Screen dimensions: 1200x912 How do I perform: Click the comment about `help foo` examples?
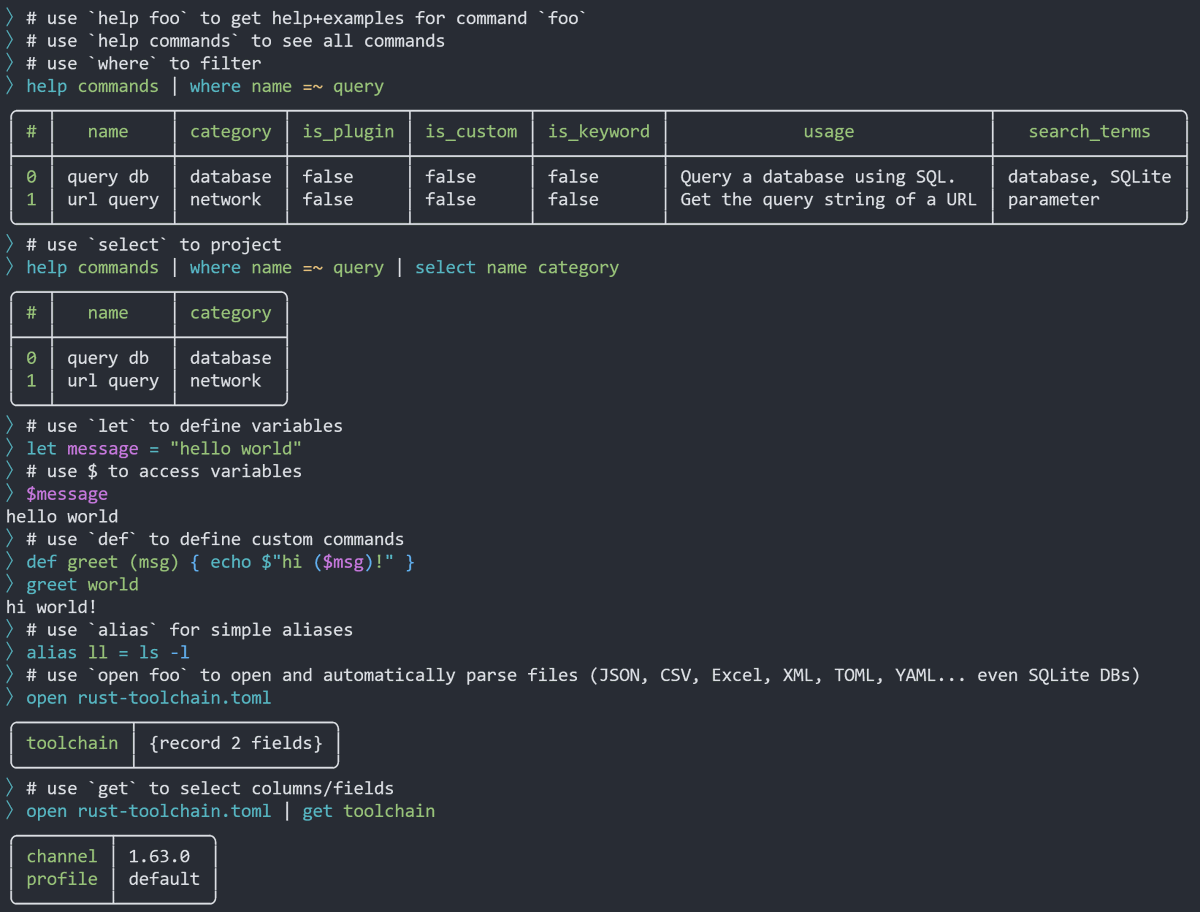[307, 18]
